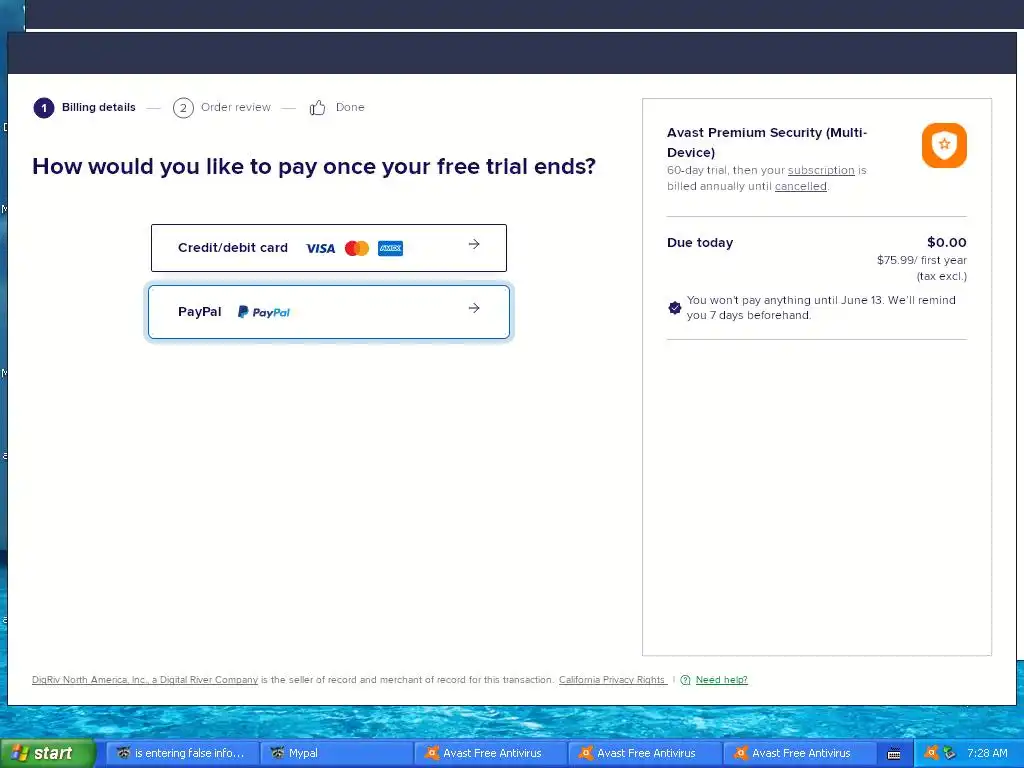Click the PayPal logo icon

tap(264, 312)
